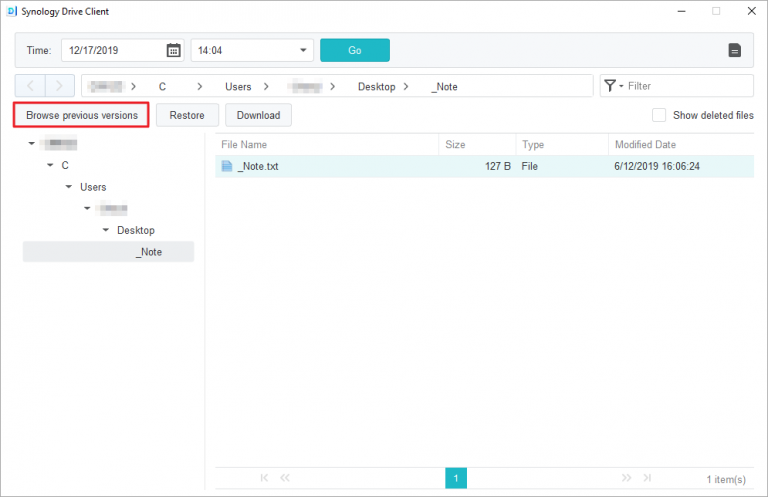Click the filter funnel icon
Image resolution: width=768 pixels, height=497 pixels.
(x=611, y=86)
